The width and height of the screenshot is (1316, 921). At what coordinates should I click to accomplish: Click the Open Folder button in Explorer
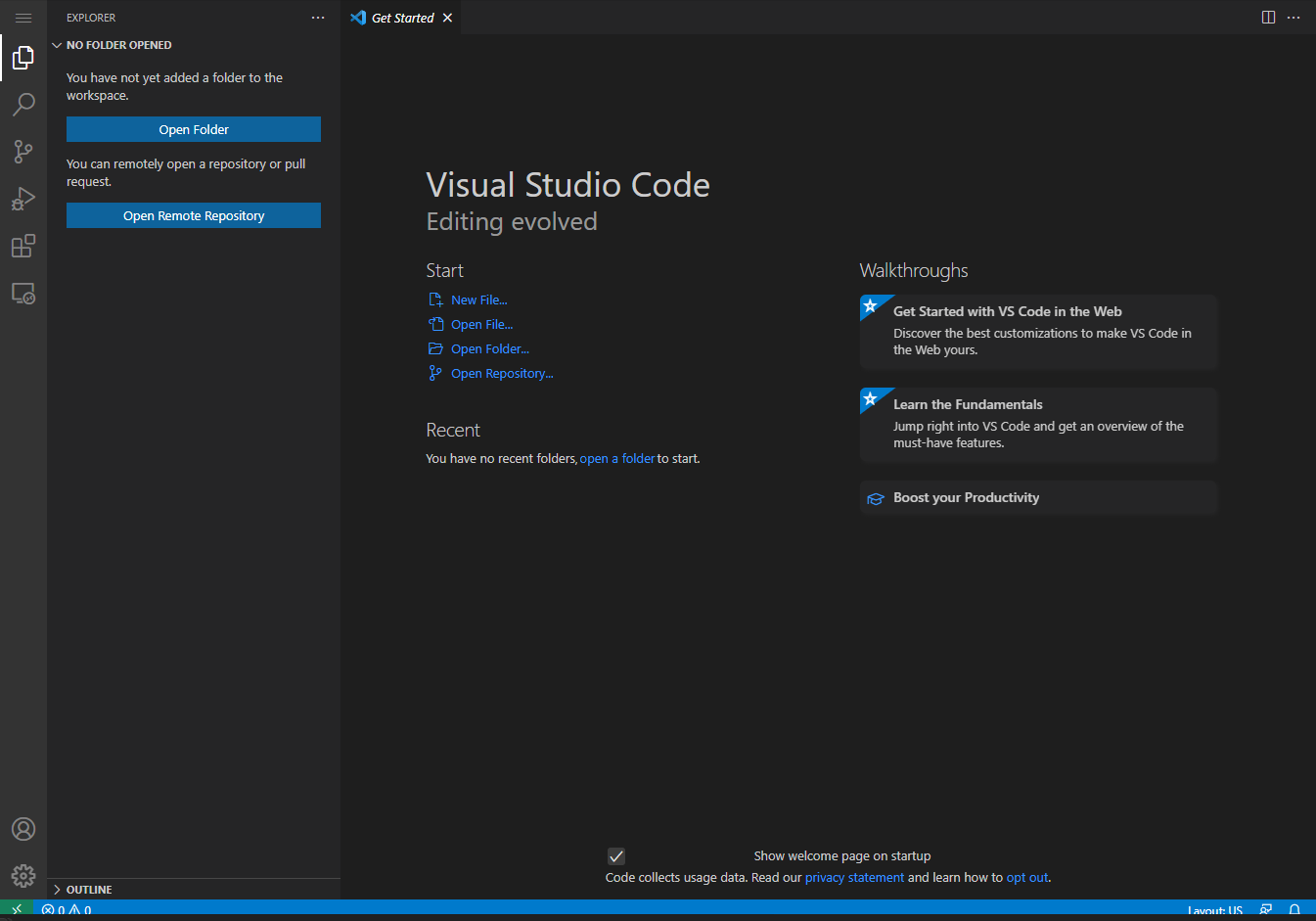point(194,129)
